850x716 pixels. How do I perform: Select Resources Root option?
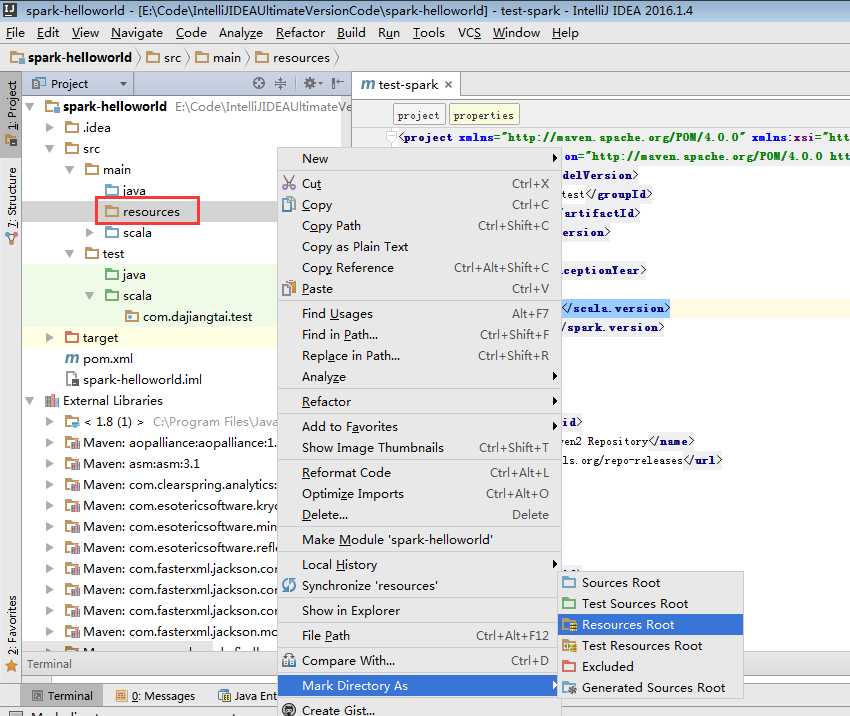[x=651, y=624]
